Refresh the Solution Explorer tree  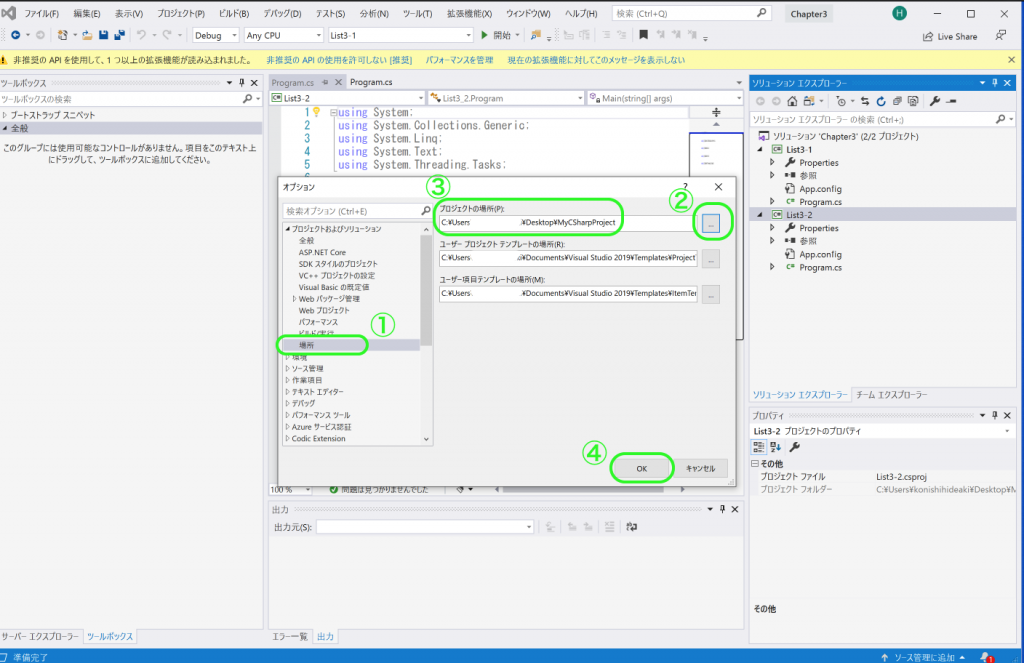[881, 101]
